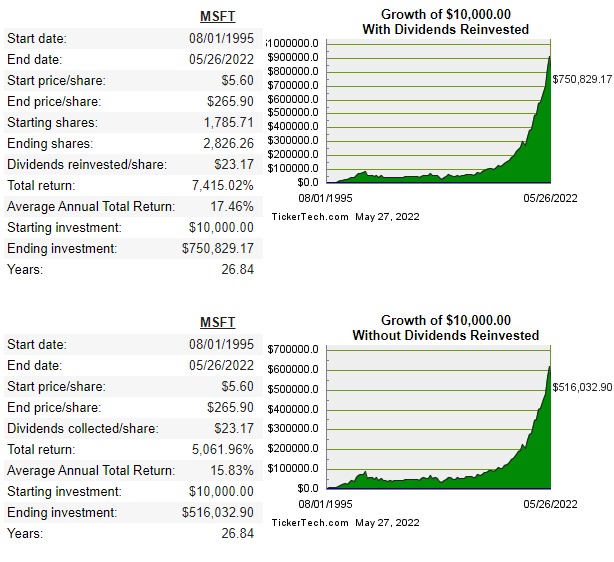Click the With Dividends Reinvested chart title
Viewport: 614px width, 562px height.
point(445,22)
